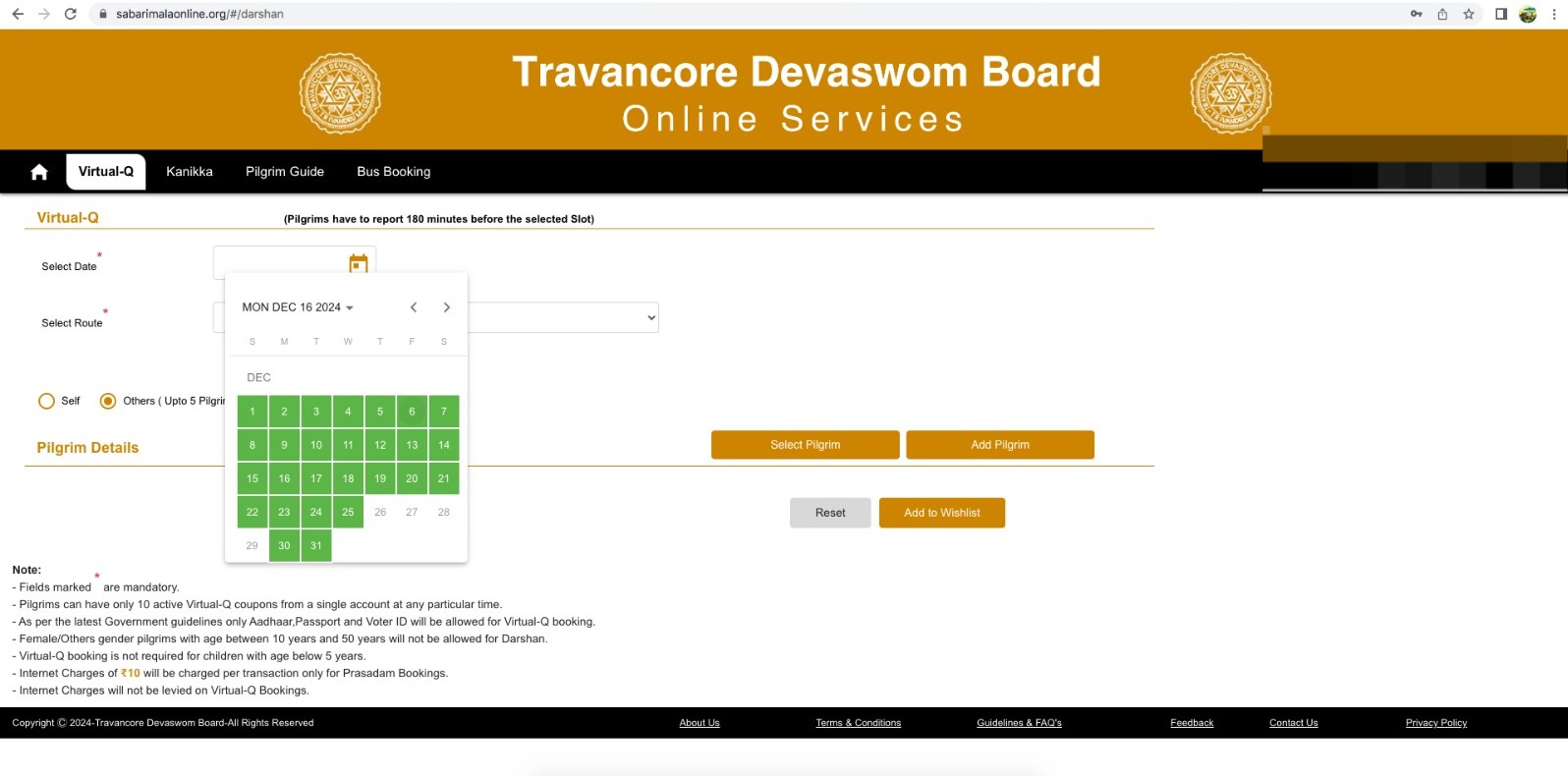Choose the Others pilgrim radio option

click(x=108, y=401)
